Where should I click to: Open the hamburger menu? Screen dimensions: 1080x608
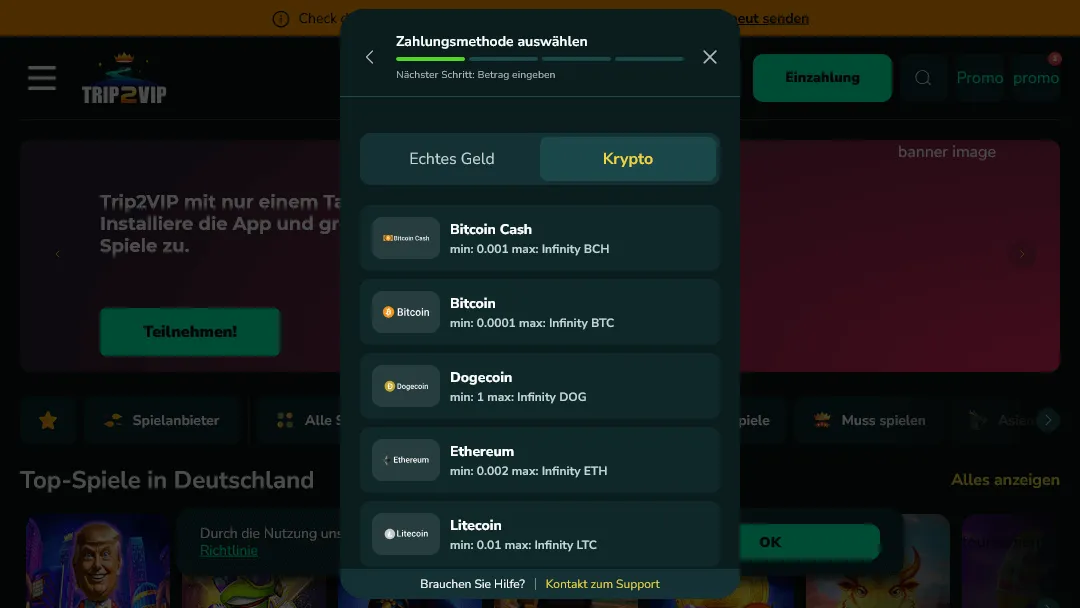click(x=42, y=78)
